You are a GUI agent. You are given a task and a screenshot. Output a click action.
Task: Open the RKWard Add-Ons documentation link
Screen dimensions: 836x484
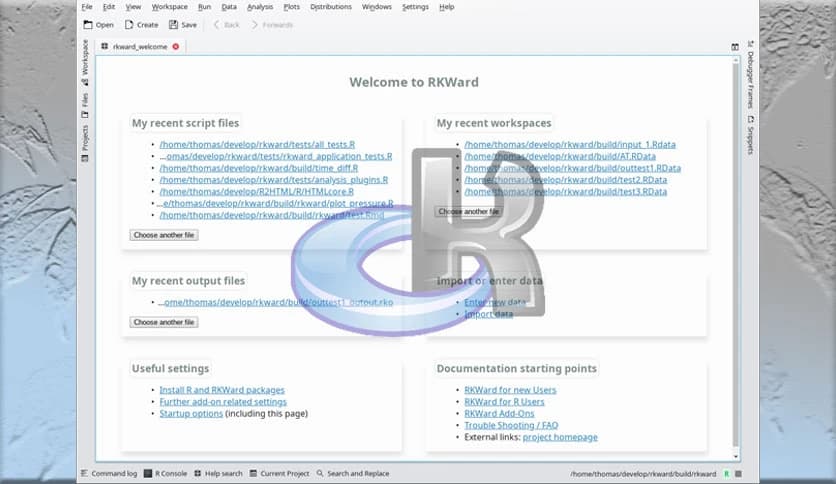click(x=499, y=414)
